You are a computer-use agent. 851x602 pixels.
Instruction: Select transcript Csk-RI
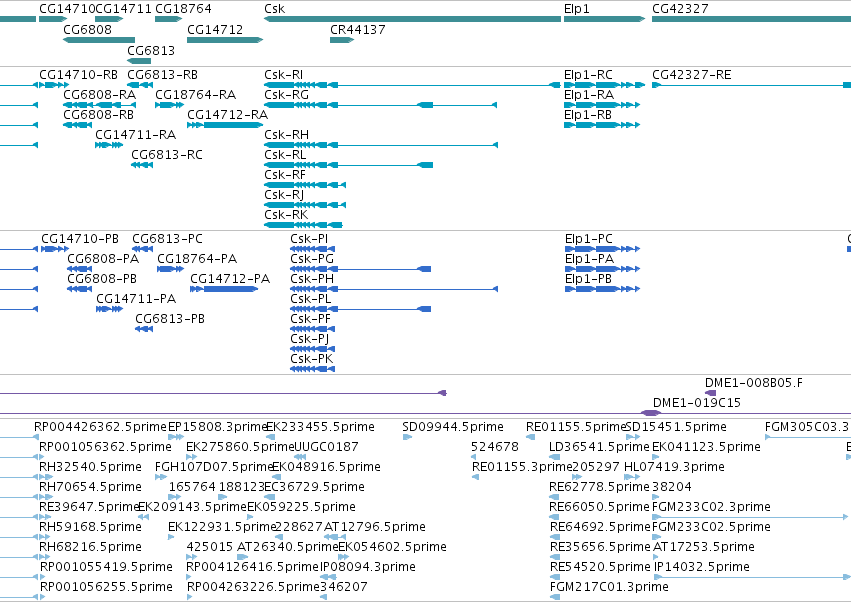pyautogui.click(x=412, y=85)
